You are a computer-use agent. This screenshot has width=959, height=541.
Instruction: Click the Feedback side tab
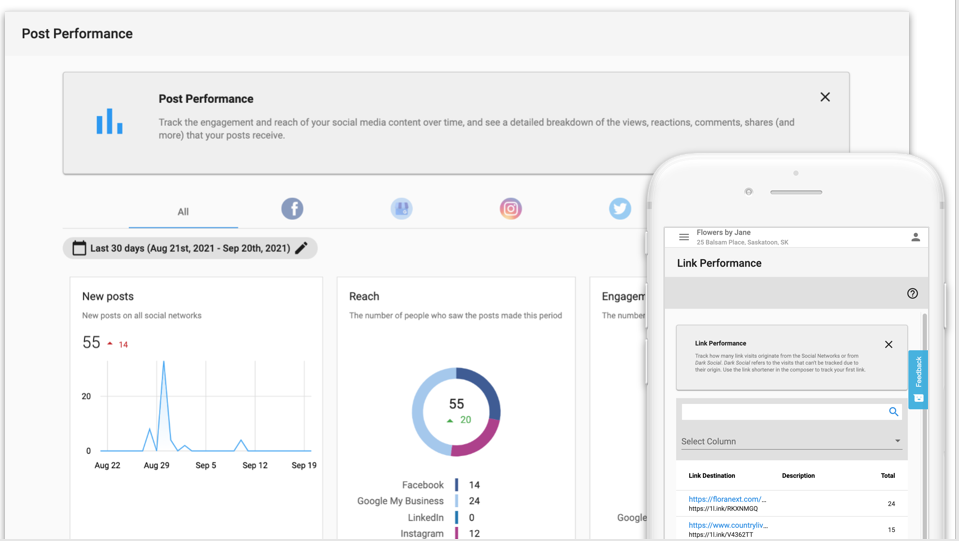coord(918,380)
